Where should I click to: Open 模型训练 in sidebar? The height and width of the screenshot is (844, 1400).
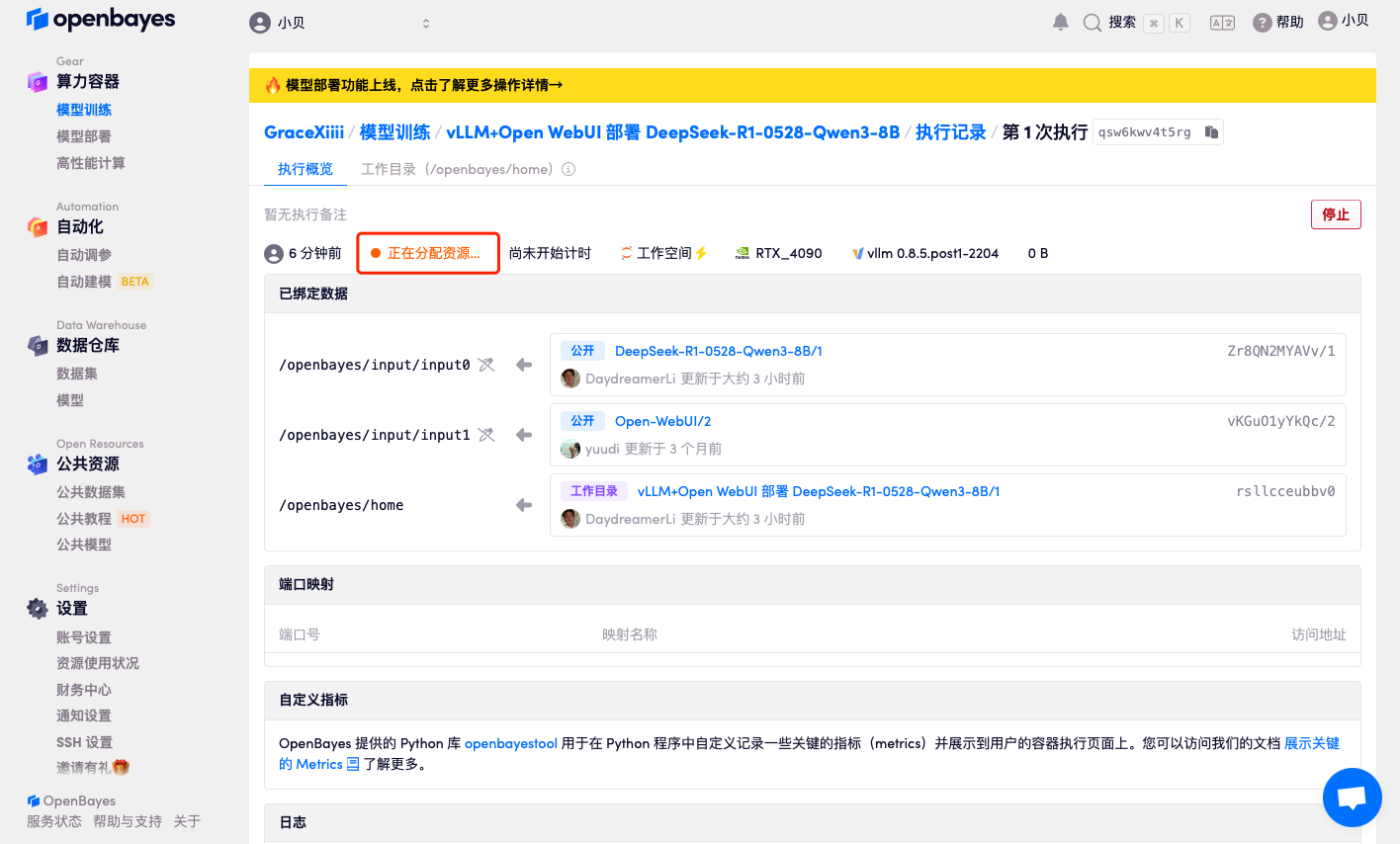coord(84,110)
